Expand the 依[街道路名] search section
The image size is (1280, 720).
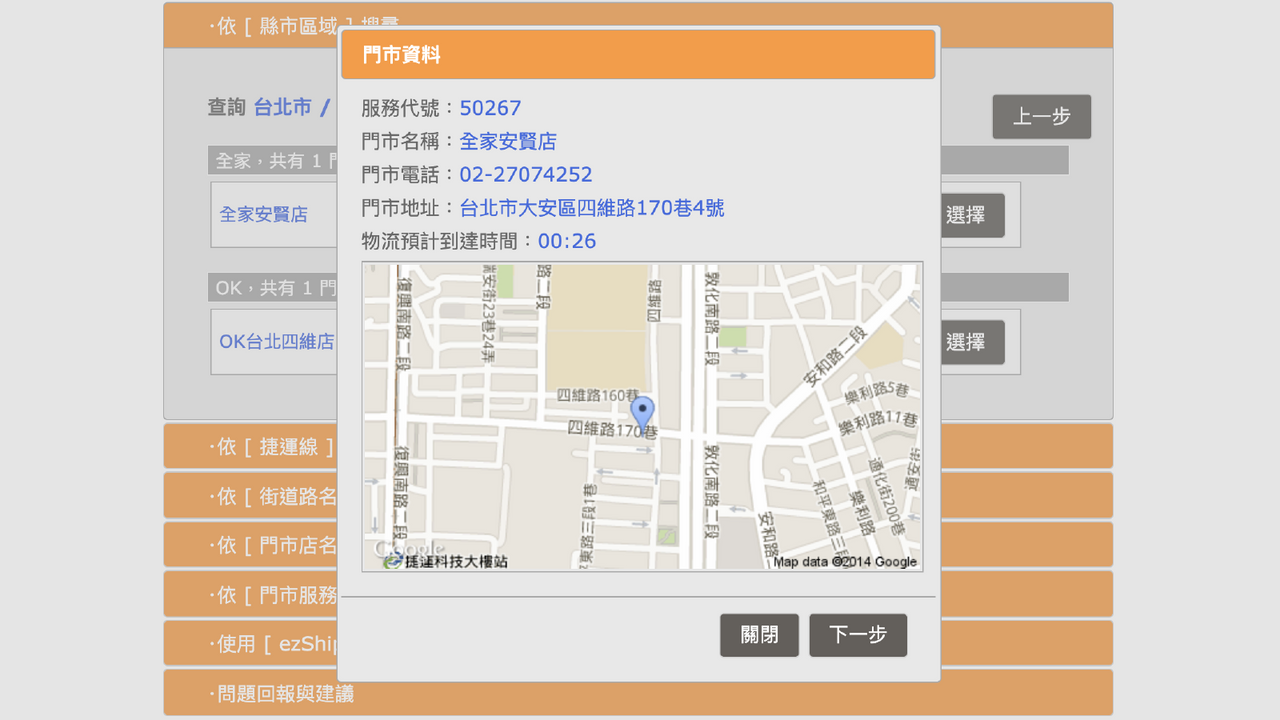tap(250, 495)
